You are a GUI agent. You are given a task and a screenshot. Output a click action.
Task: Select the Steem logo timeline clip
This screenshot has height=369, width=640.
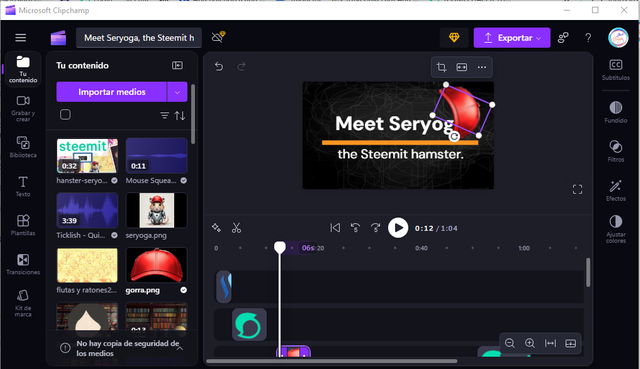pyautogui.click(x=224, y=286)
